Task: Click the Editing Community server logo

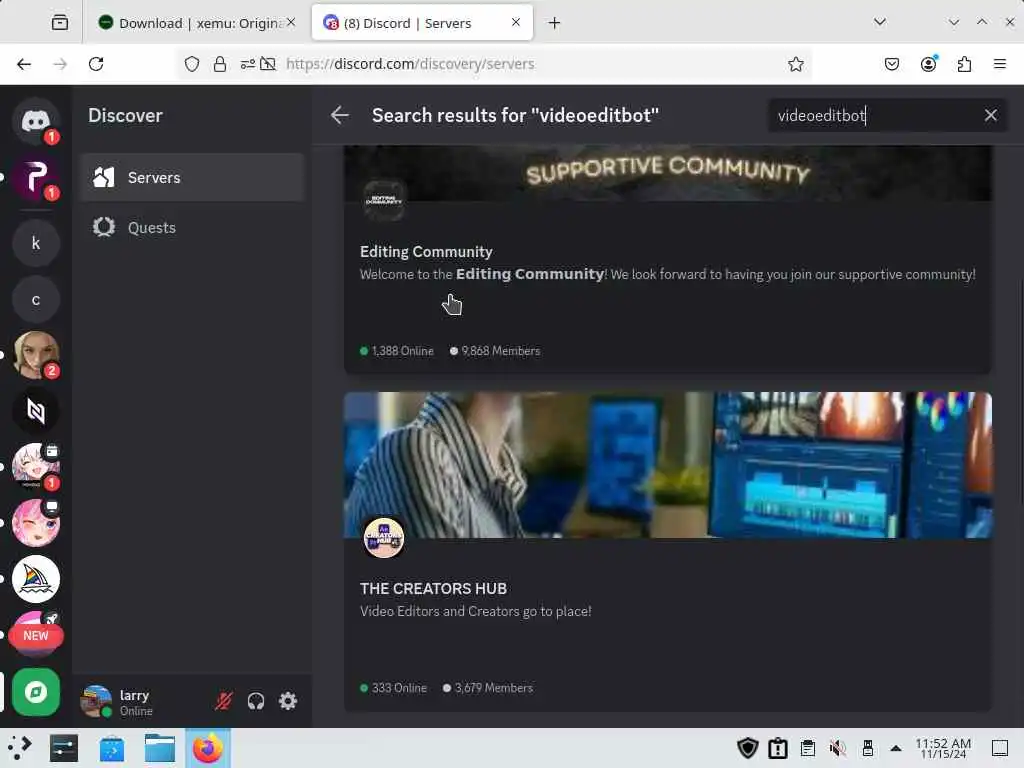Action: pyautogui.click(x=383, y=200)
